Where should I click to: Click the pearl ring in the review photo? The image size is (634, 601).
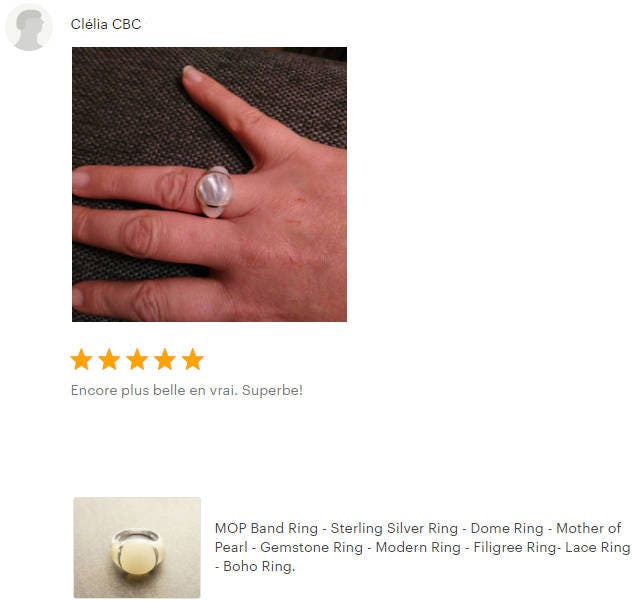[x=214, y=192]
